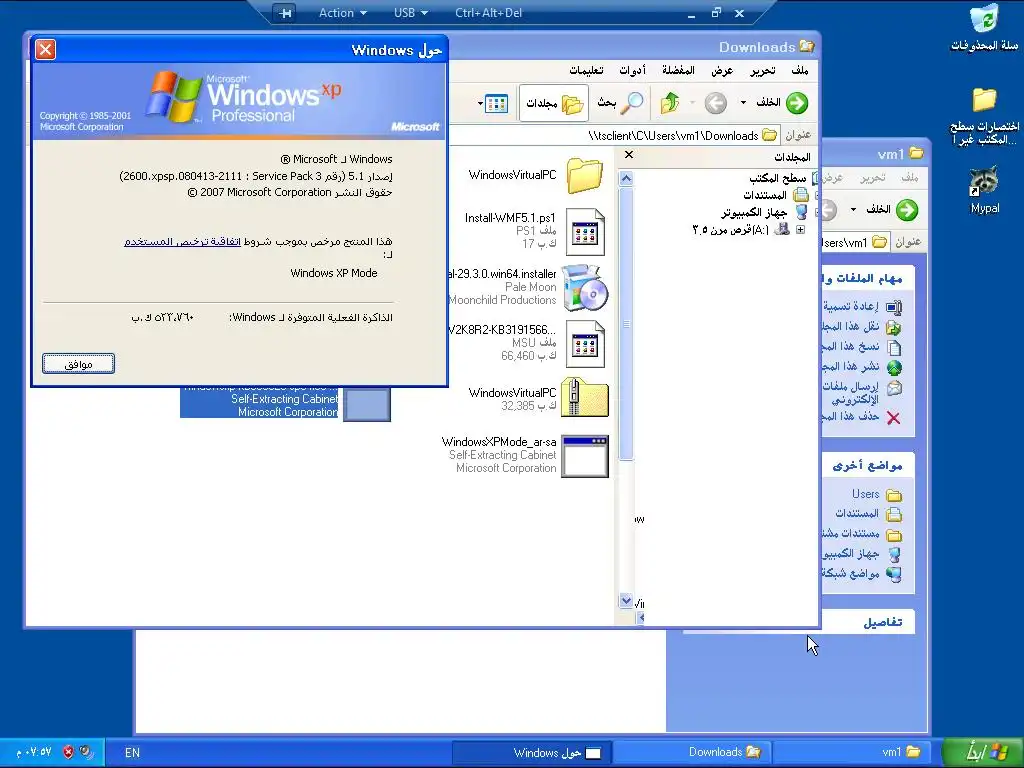1024x768 pixels.
Task: Click the red security shield tray icon
Action: (x=68, y=752)
